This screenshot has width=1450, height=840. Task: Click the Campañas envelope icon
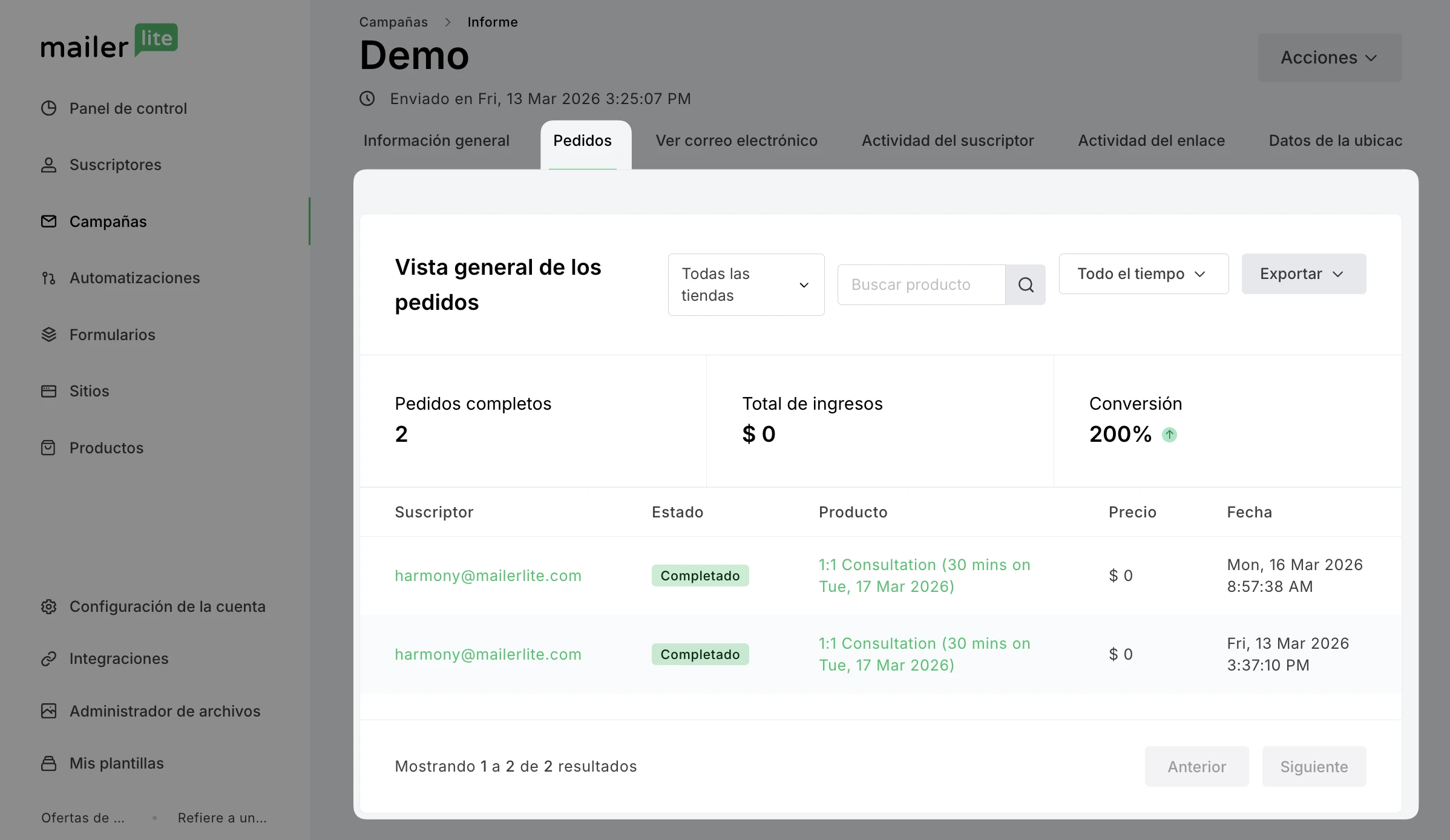pyautogui.click(x=49, y=221)
